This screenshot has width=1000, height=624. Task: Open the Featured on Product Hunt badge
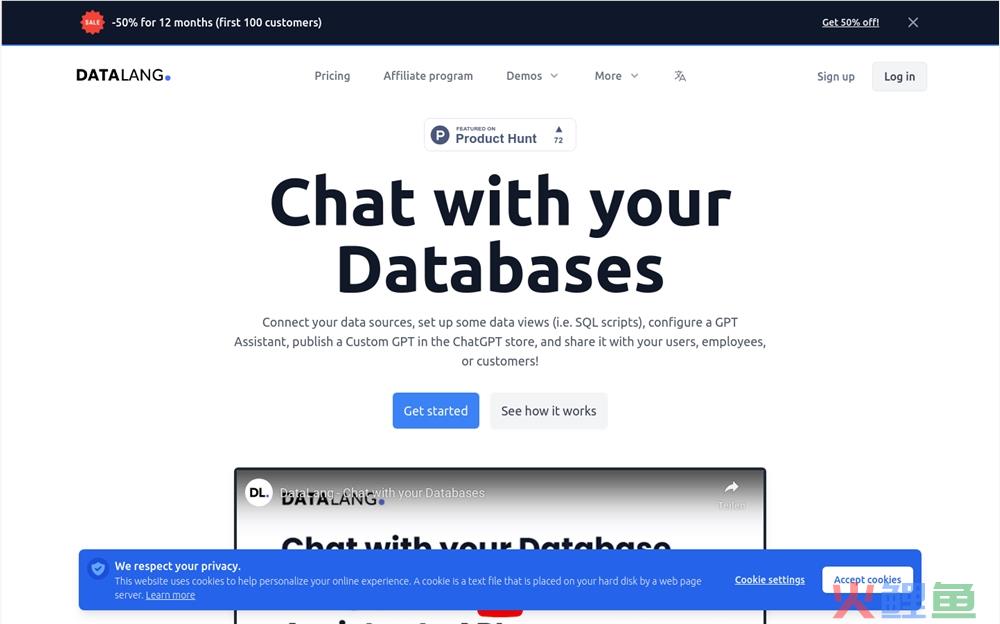(x=500, y=135)
